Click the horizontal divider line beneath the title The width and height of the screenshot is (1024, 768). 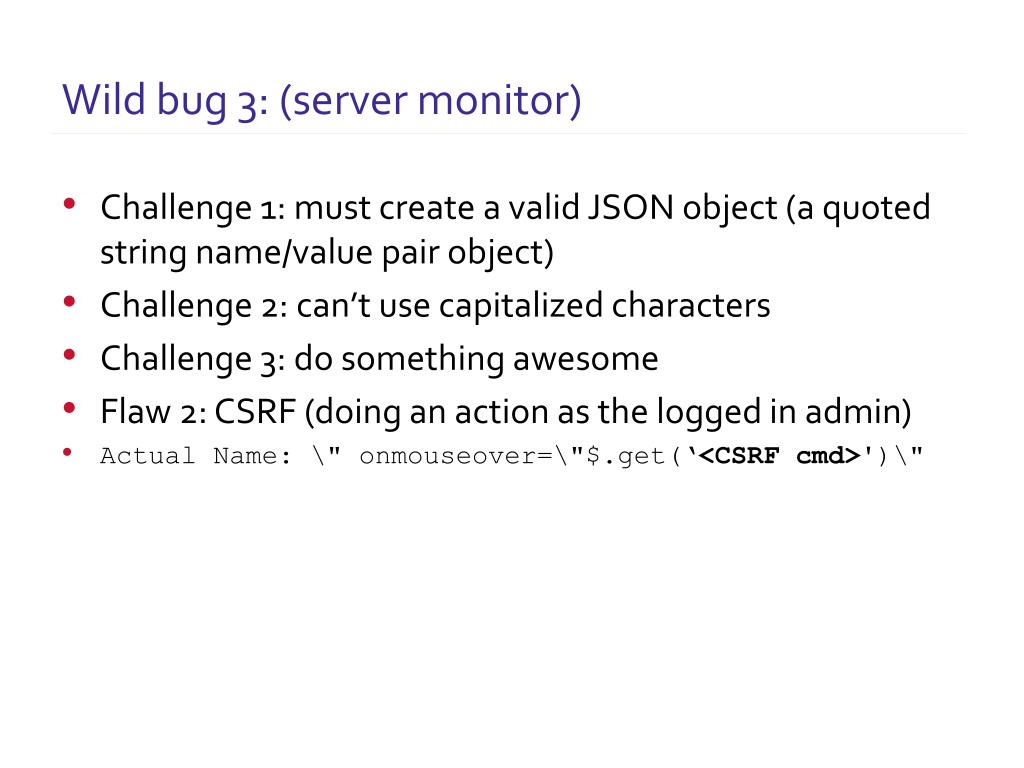coord(508,133)
